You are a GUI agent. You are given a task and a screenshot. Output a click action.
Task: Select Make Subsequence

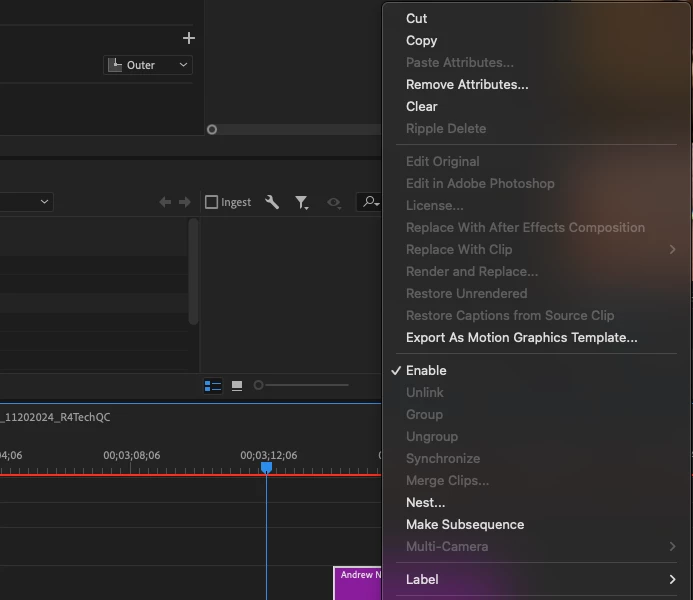[x=465, y=524]
